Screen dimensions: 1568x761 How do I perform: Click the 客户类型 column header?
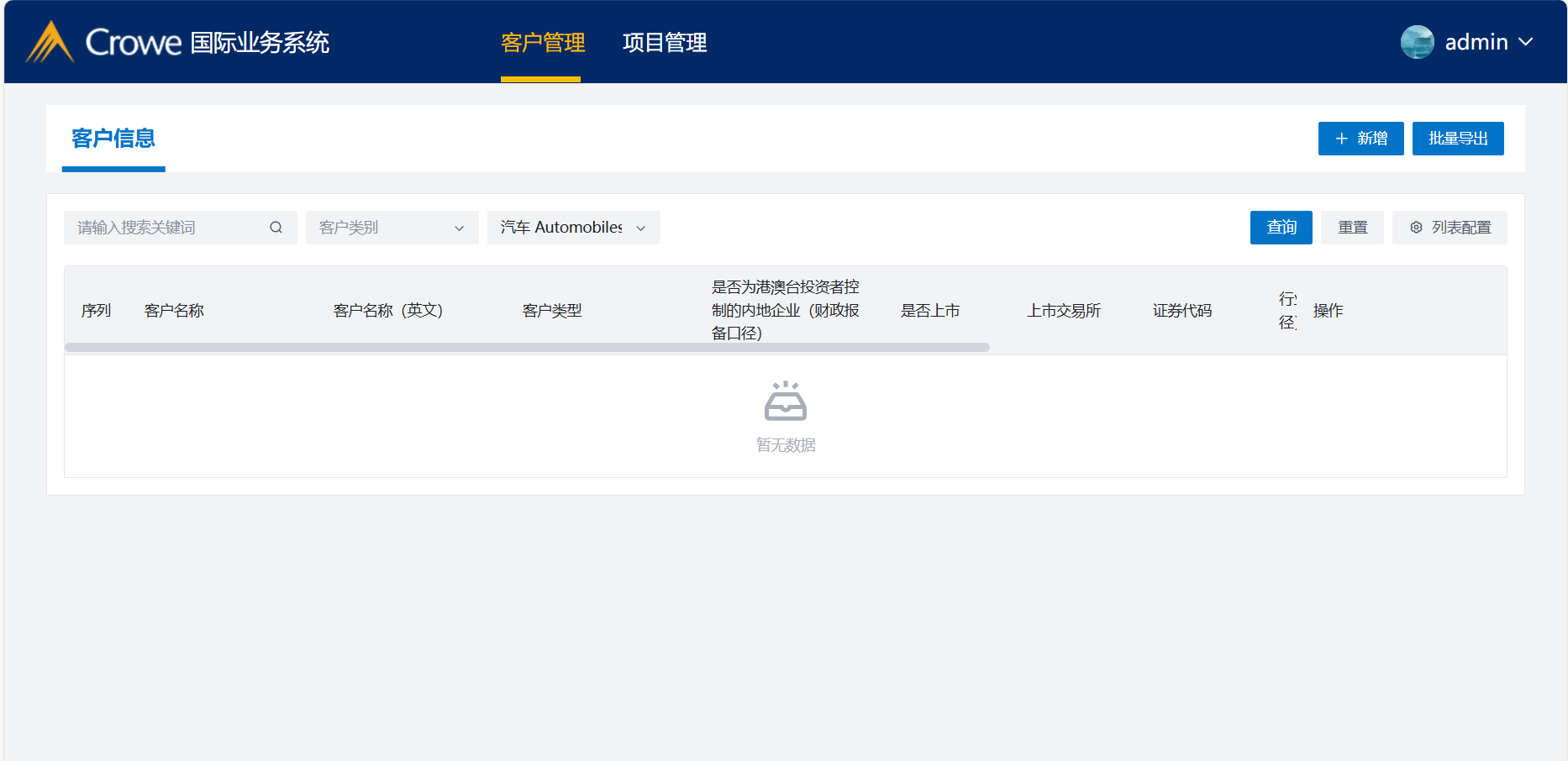click(552, 311)
